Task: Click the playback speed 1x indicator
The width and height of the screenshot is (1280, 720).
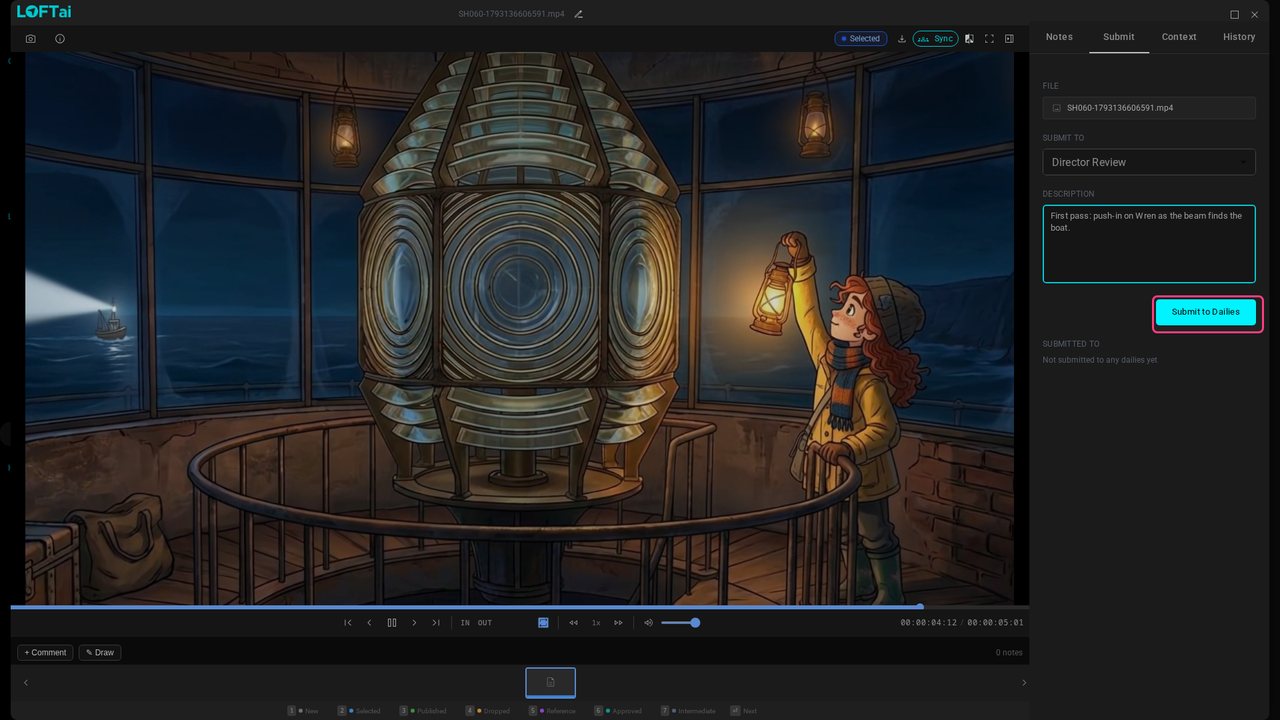Action: click(596, 623)
